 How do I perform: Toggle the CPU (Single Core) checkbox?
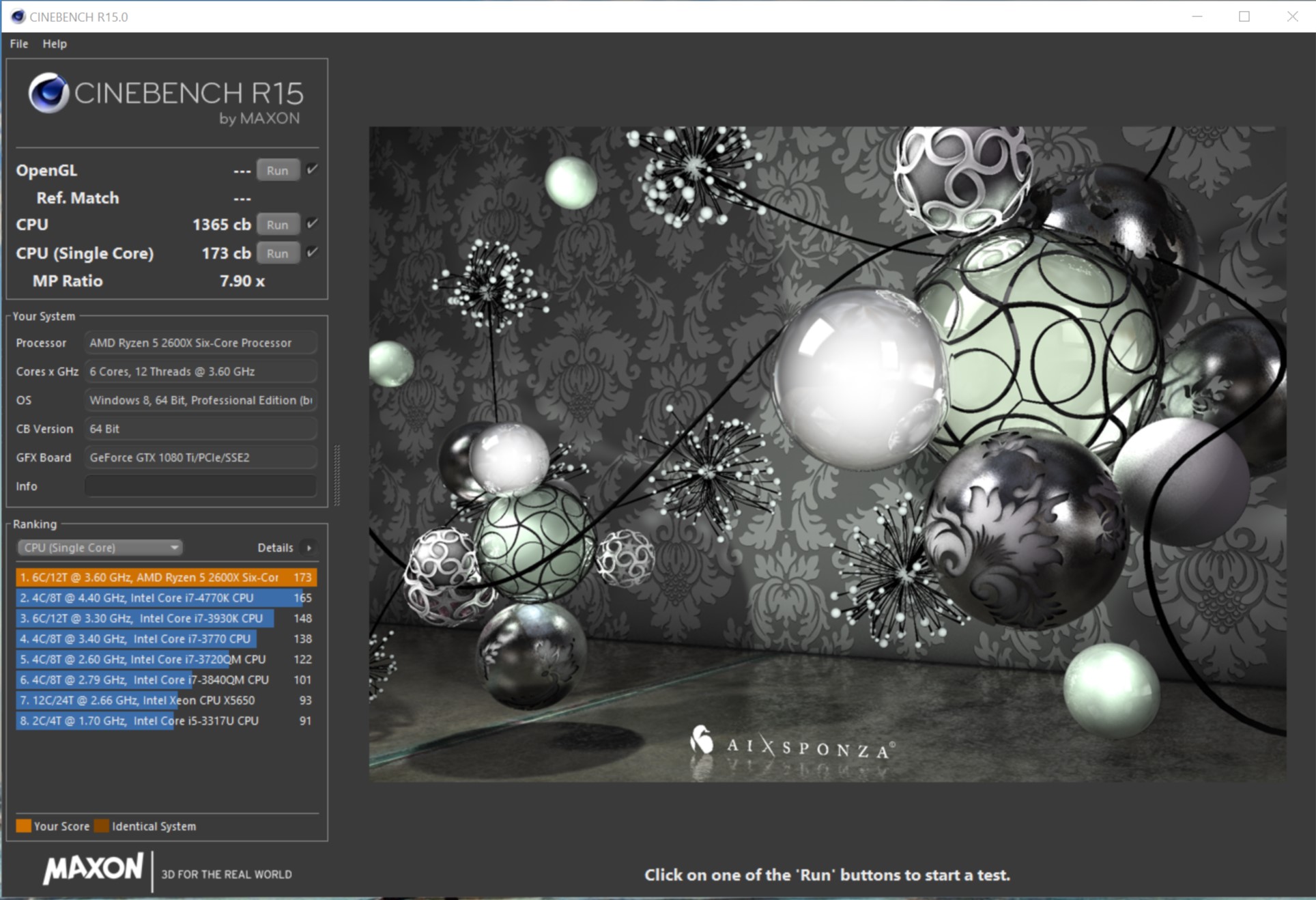click(313, 253)
